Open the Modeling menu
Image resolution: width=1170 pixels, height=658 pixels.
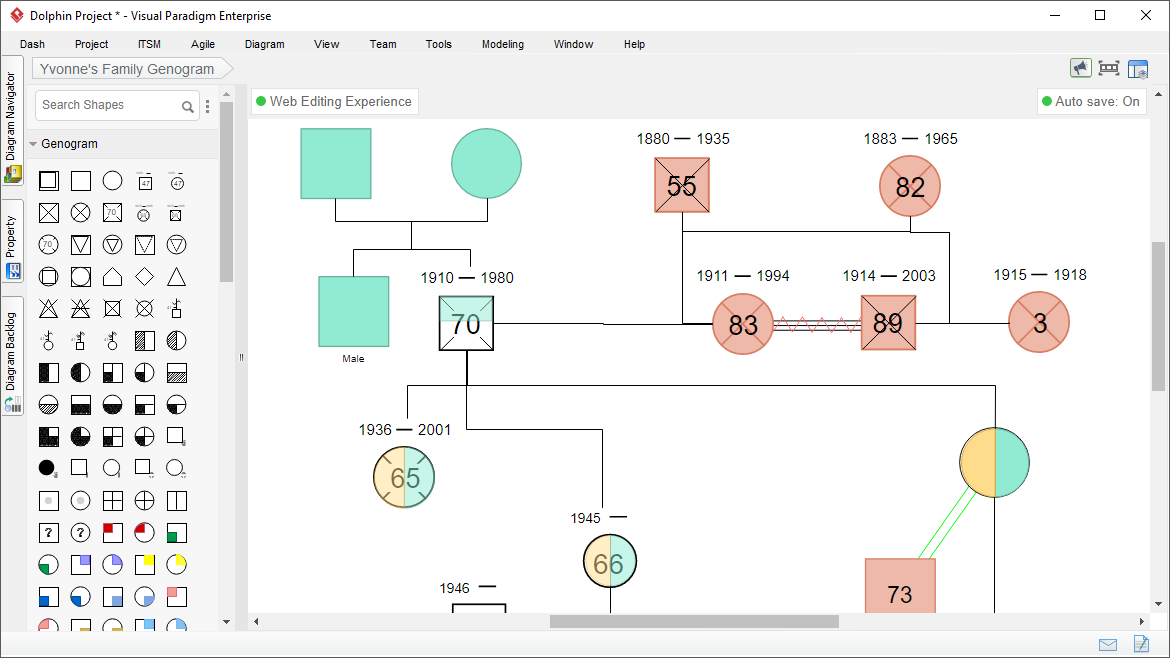point(502,44)
